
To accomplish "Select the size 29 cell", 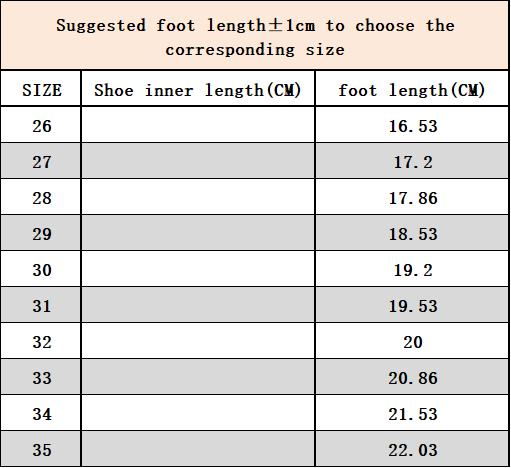I will [41, 233].
